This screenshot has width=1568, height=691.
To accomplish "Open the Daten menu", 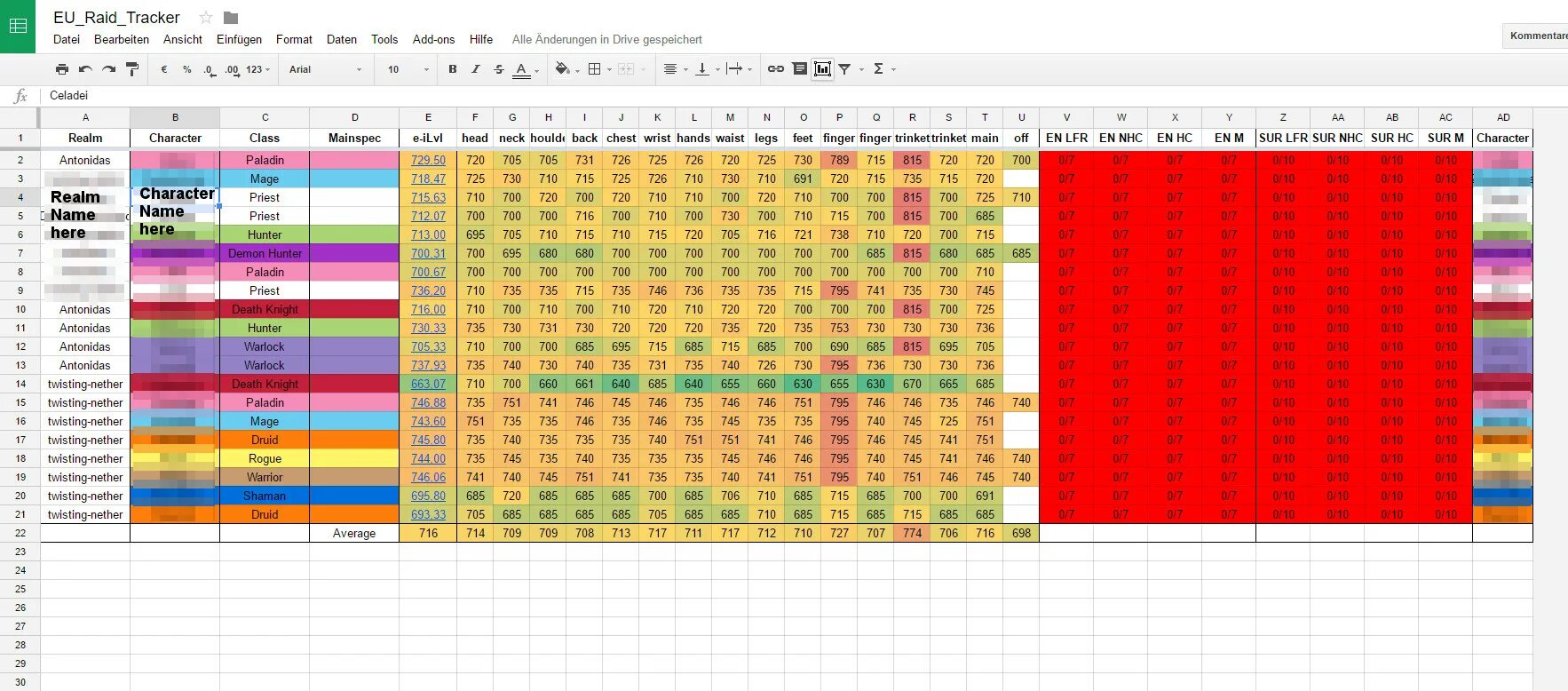I will (342, 39).
